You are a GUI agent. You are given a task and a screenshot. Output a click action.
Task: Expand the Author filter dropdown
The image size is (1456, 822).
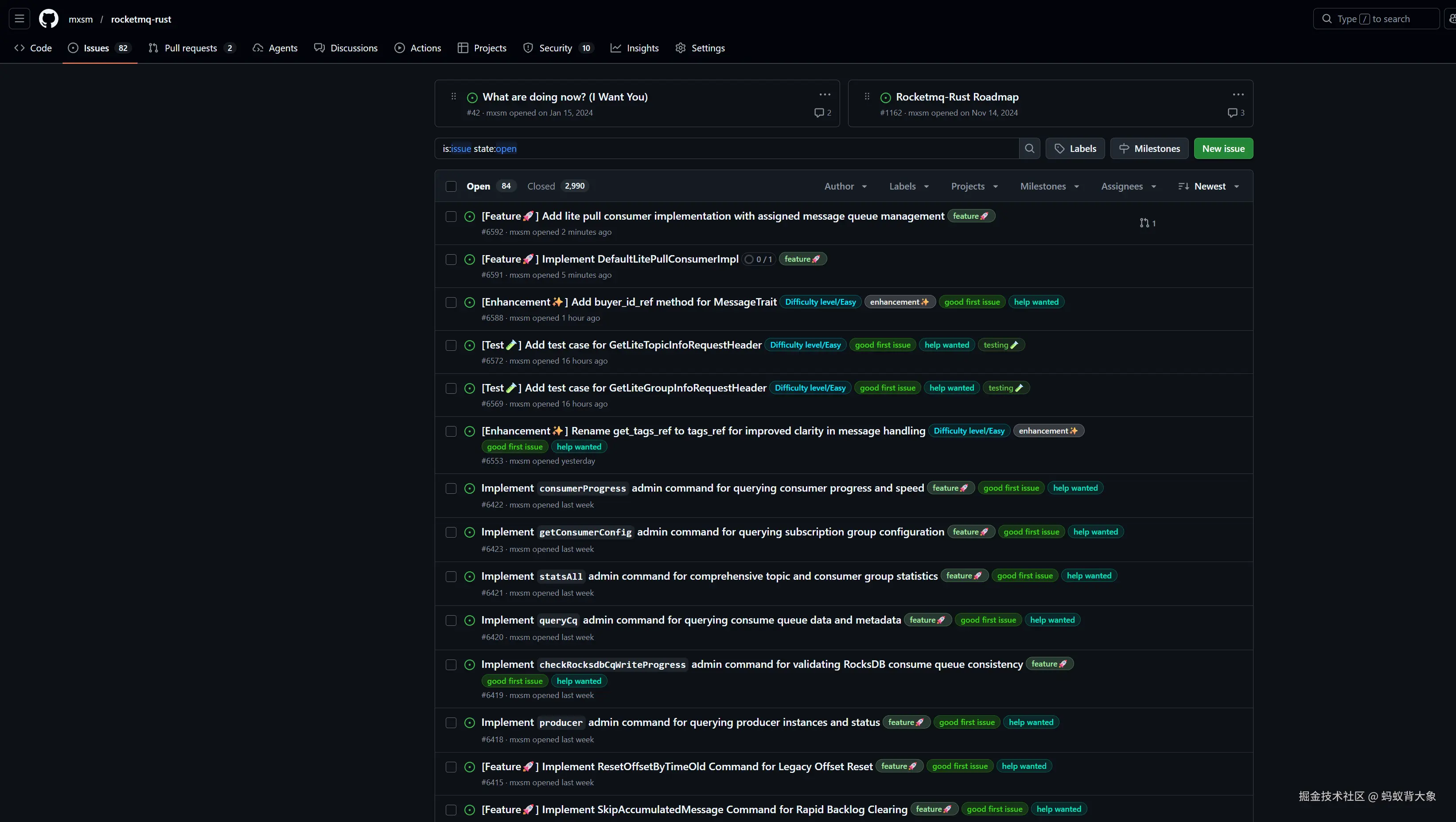845,186
